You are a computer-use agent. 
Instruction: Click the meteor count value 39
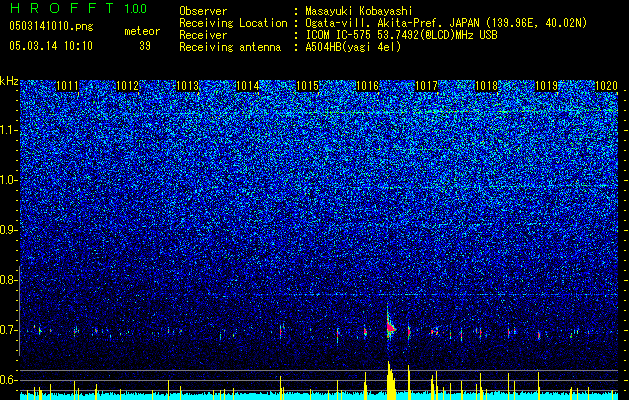coord(145,46)
